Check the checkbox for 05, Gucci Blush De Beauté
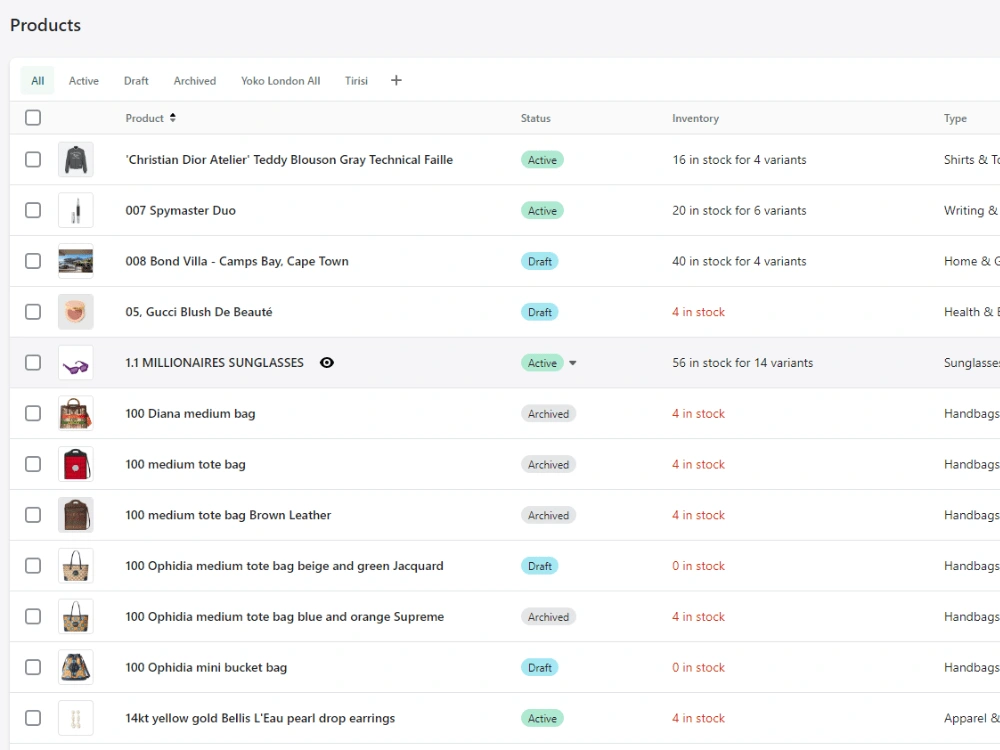This screenshot has height=750, width=1000. pyautogui.click(x=33, y=311)
